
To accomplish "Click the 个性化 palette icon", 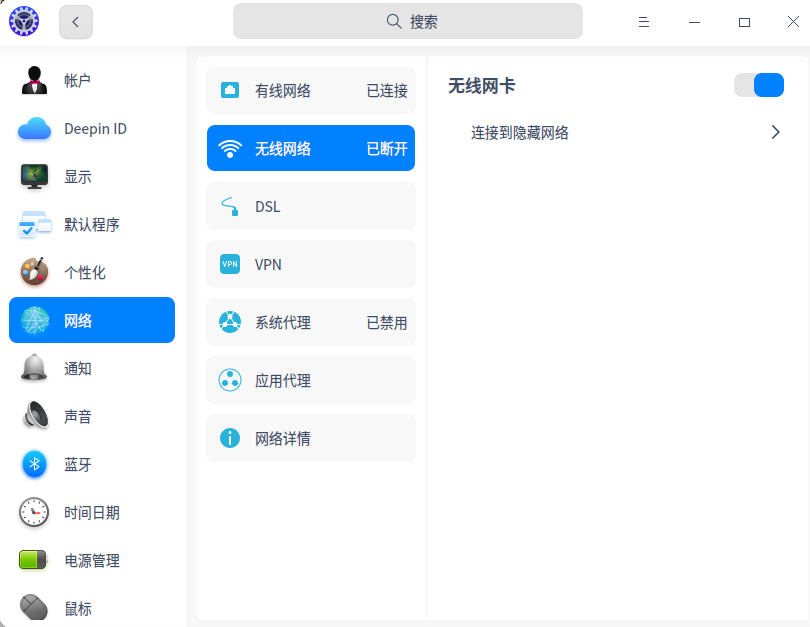I will [35, 272].
